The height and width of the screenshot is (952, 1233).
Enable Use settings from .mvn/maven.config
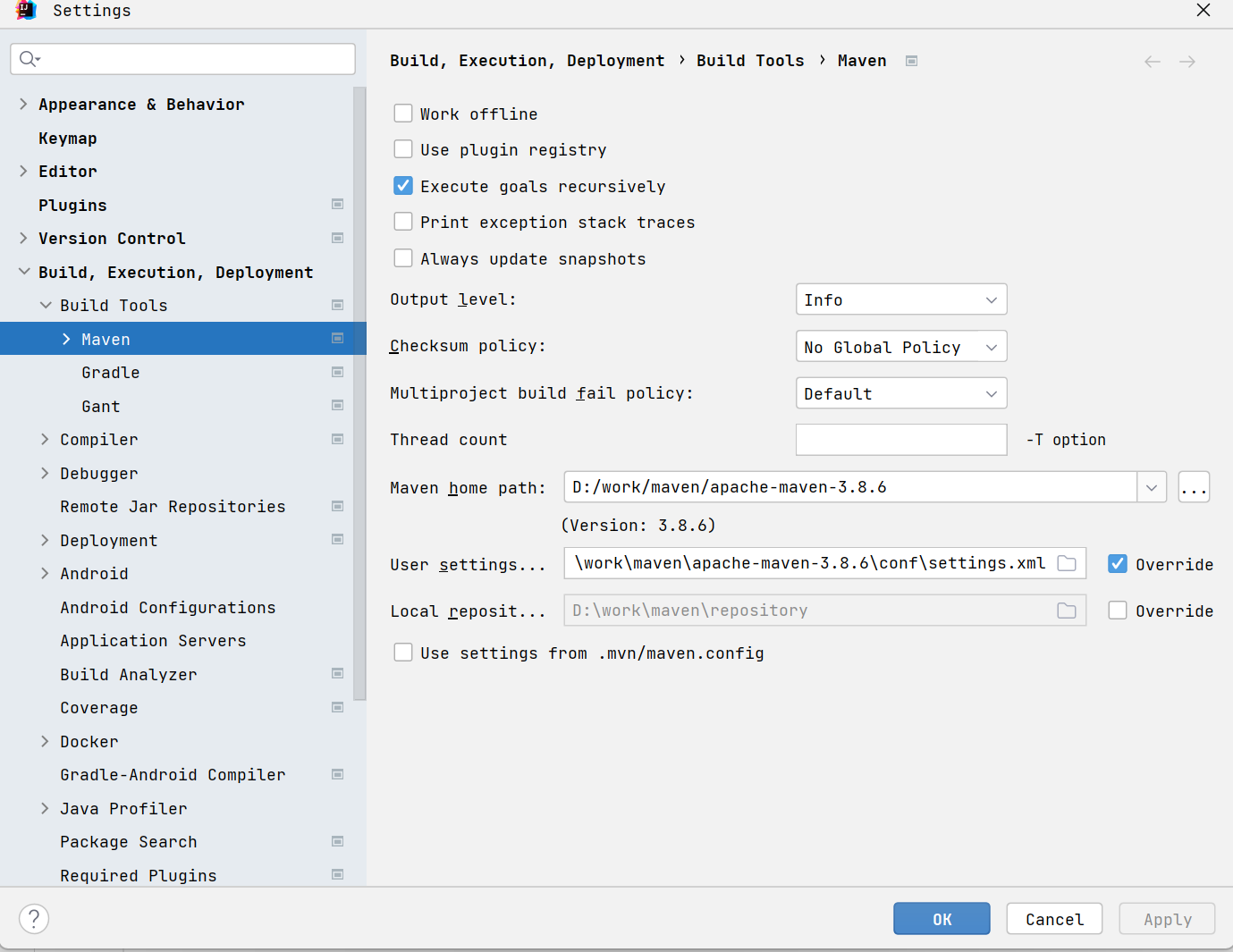[403, 653]
